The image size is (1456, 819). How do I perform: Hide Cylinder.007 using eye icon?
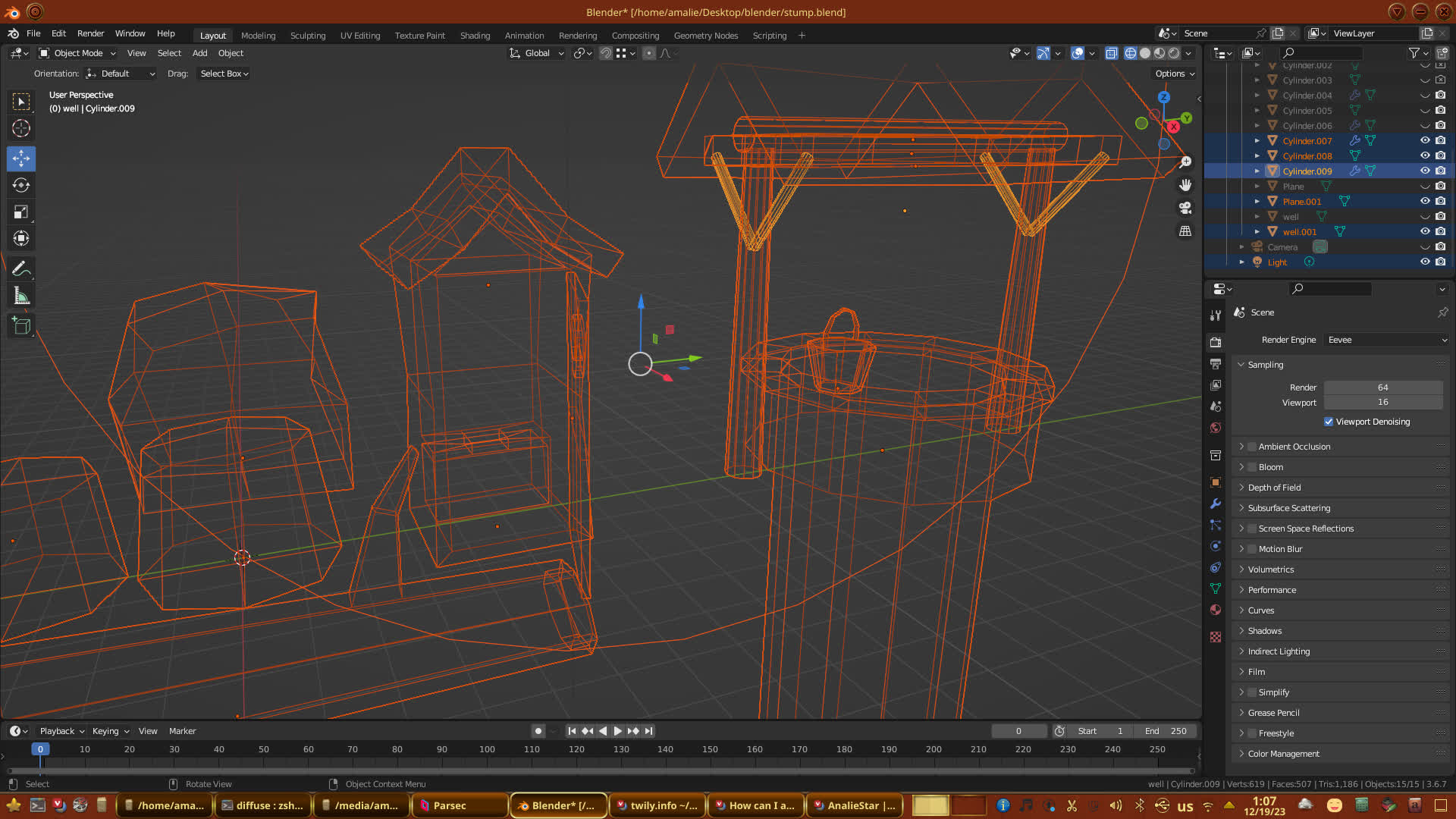[x=1425, y=140]
